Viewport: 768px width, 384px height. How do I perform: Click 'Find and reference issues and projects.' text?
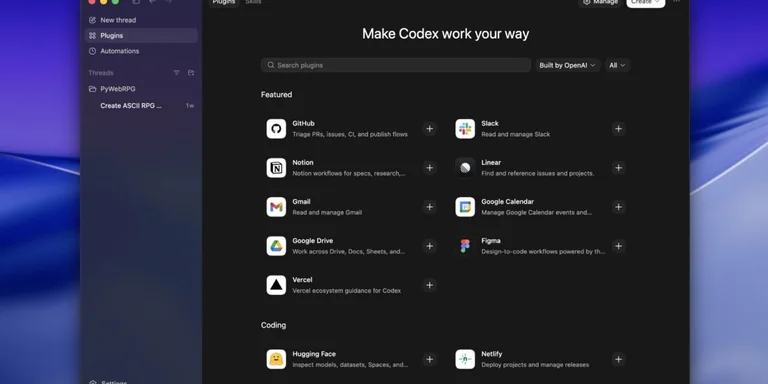538,173
